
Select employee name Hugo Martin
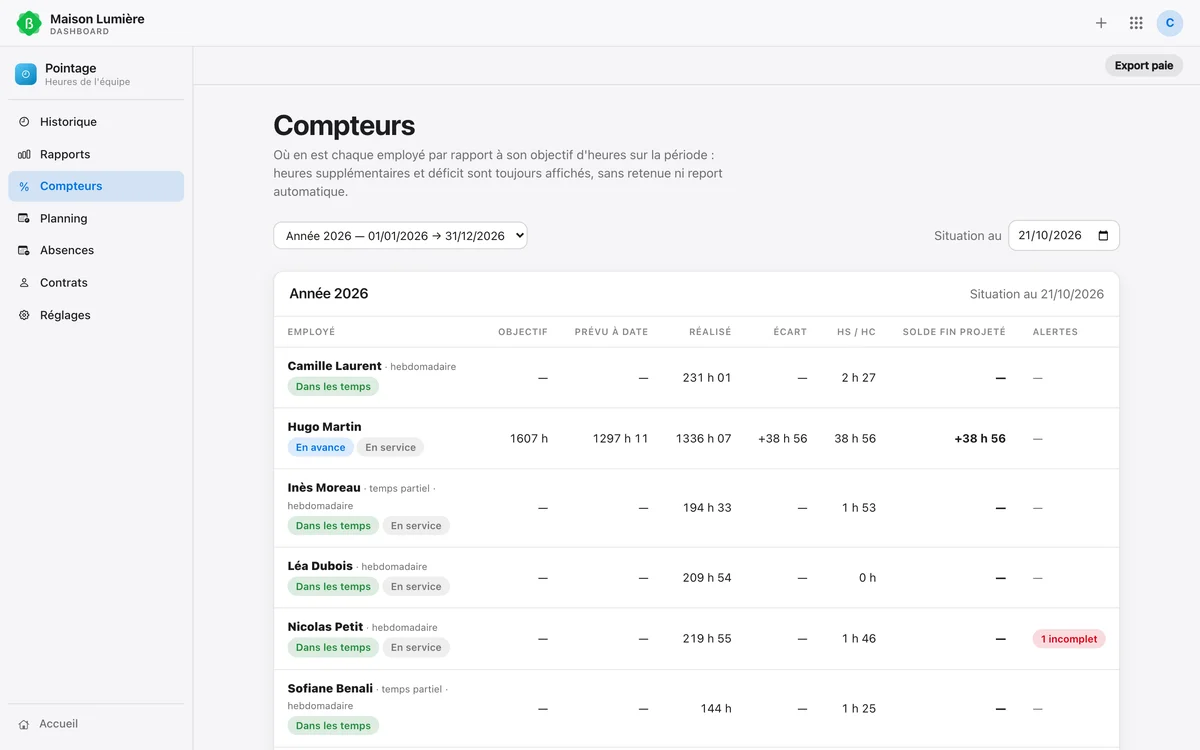point(325,427)
